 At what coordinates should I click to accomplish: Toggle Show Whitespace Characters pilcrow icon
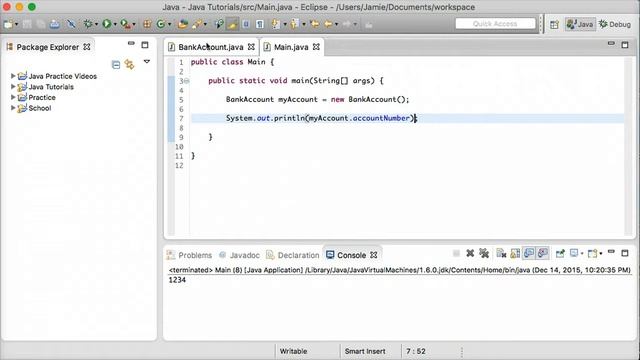260,24
